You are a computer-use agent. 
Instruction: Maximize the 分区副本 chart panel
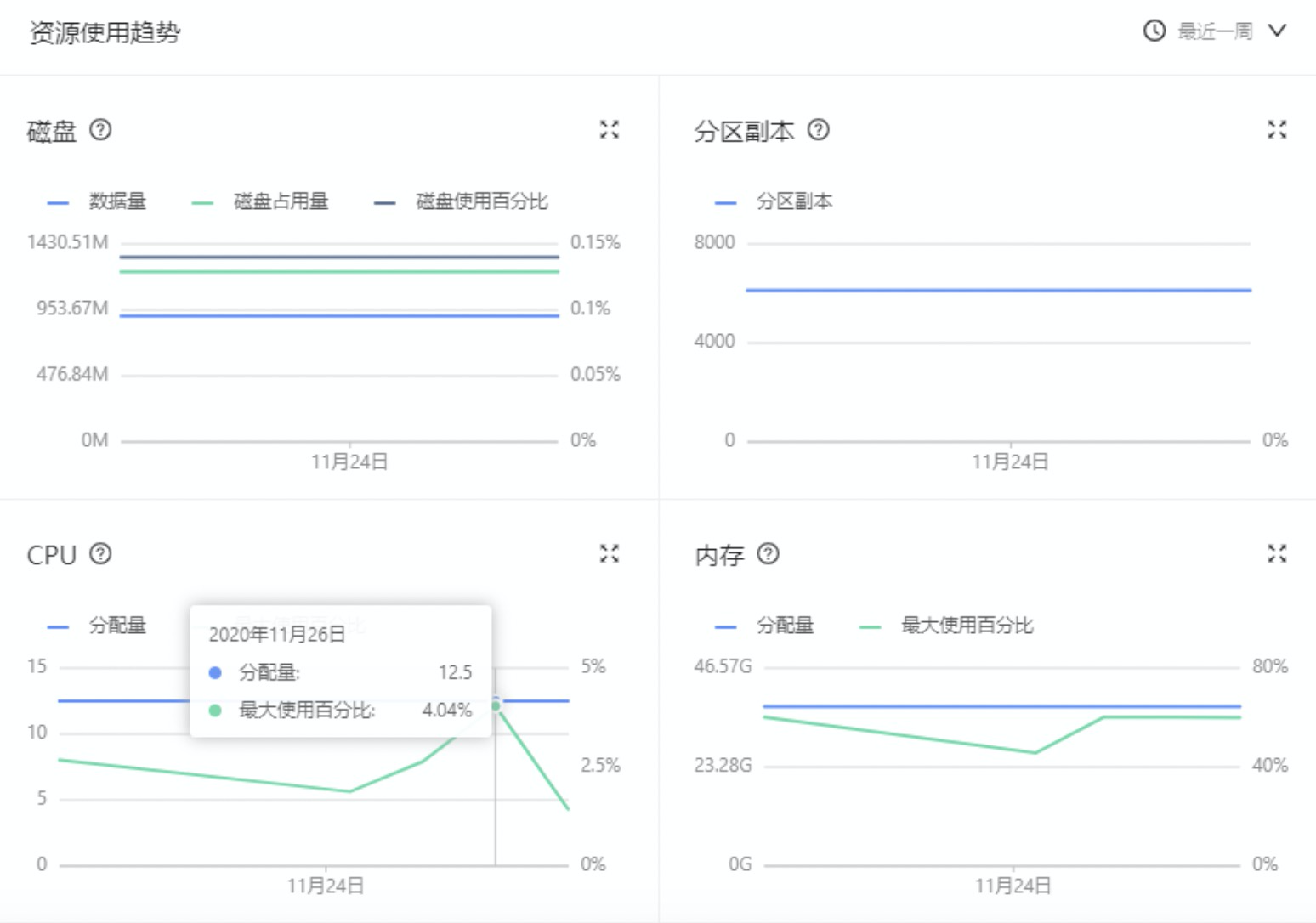click(1277, 130)
